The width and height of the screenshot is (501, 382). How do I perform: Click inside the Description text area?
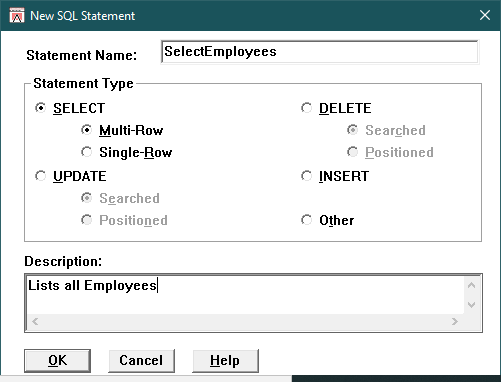245,295
